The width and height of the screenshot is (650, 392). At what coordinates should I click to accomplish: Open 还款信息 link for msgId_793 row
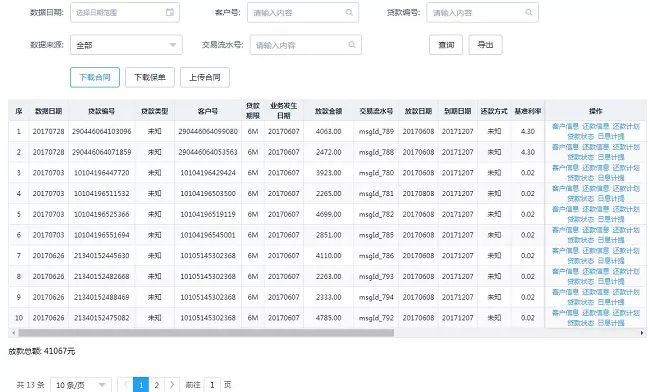tap(596, 271)
